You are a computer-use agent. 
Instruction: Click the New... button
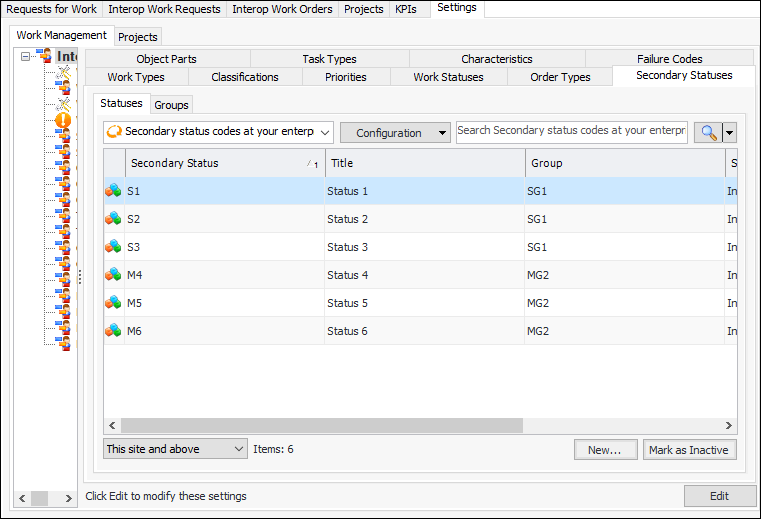pos(605,450)
